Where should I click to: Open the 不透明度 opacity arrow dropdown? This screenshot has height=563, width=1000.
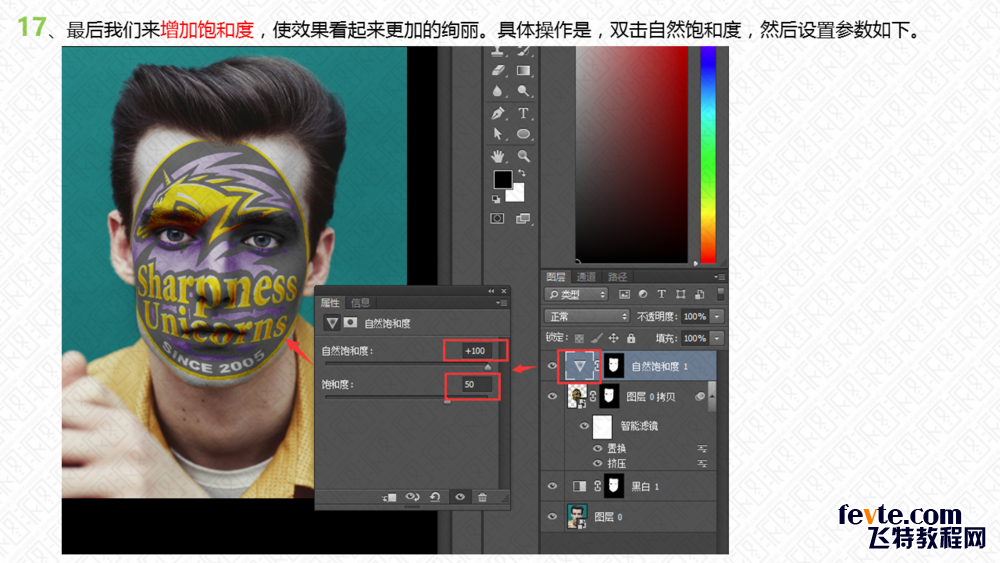pyautogui.click(x=717, y=316)
